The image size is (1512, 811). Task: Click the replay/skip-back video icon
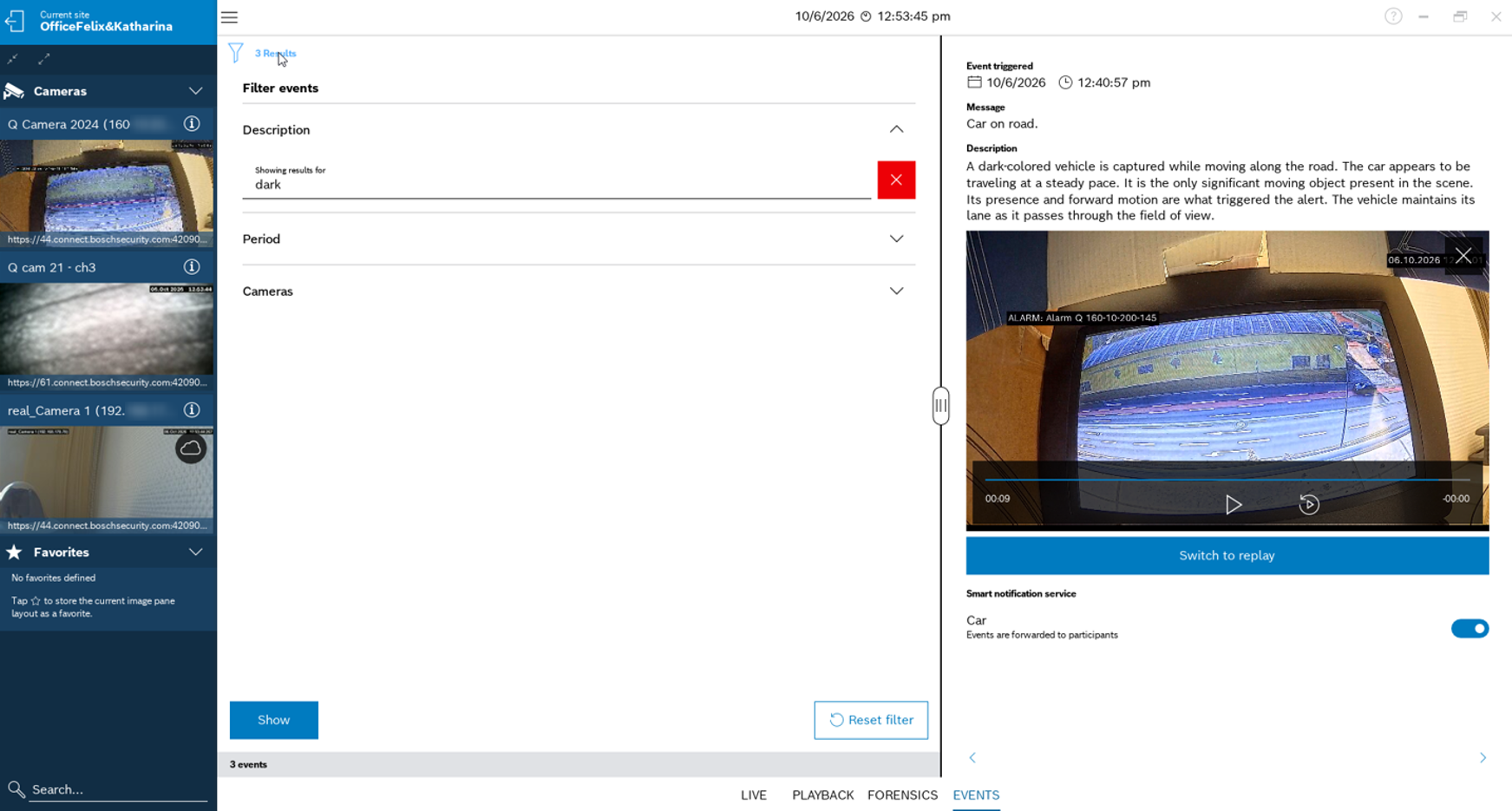[1309, 505]
